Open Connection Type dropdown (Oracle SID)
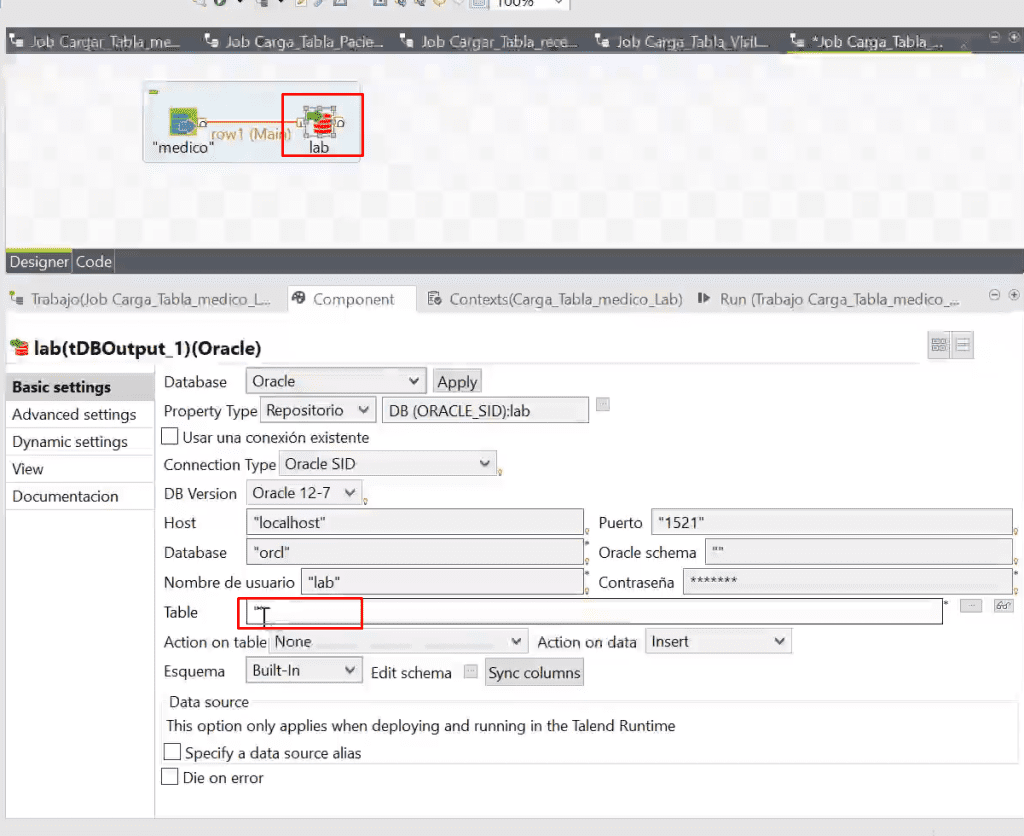Viewport: 1024px width, 836px height. pos(388,464)
